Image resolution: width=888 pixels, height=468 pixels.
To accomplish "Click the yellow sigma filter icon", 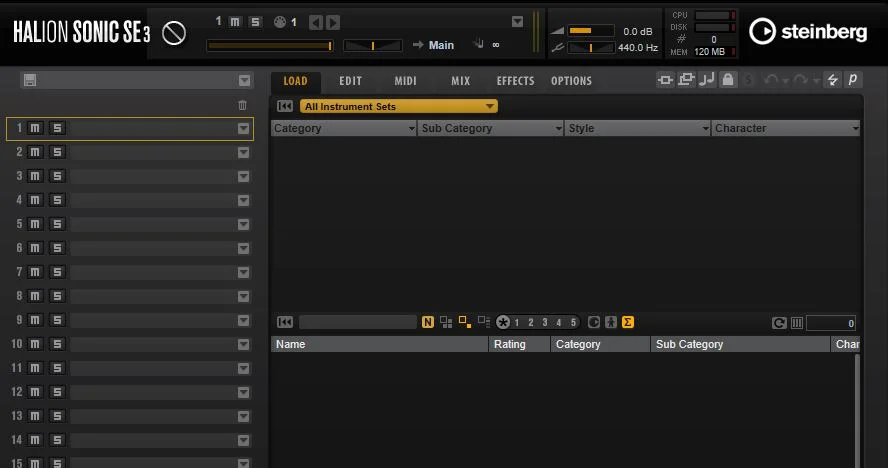I will pyautogui.click(x=627, y=322).
